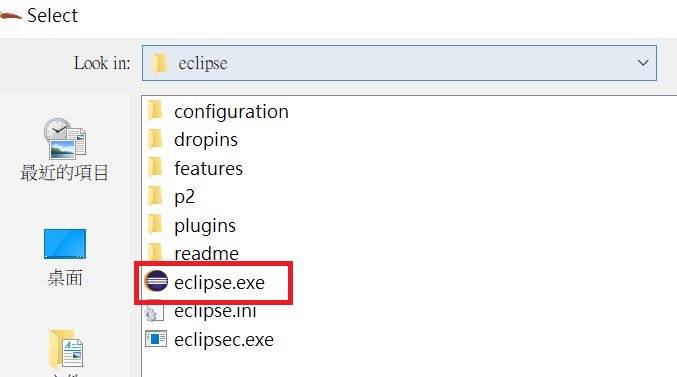The image size is (677, 377).
Task: Select the eclipsec.exe console icon
Action: 156,339
